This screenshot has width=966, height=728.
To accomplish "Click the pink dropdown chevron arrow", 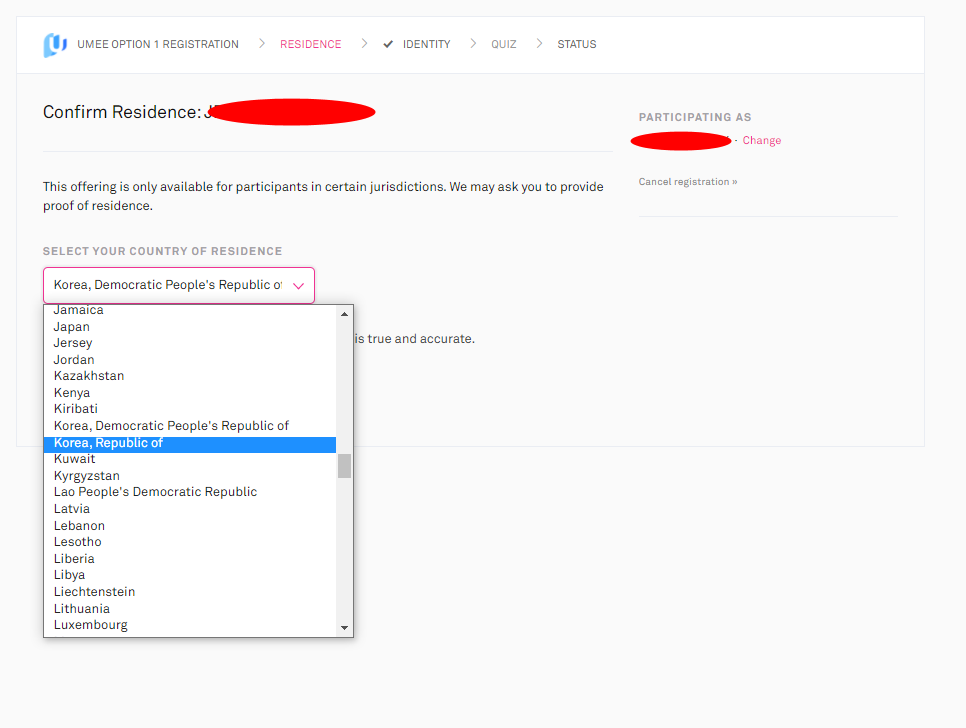I will pos(299,286).
